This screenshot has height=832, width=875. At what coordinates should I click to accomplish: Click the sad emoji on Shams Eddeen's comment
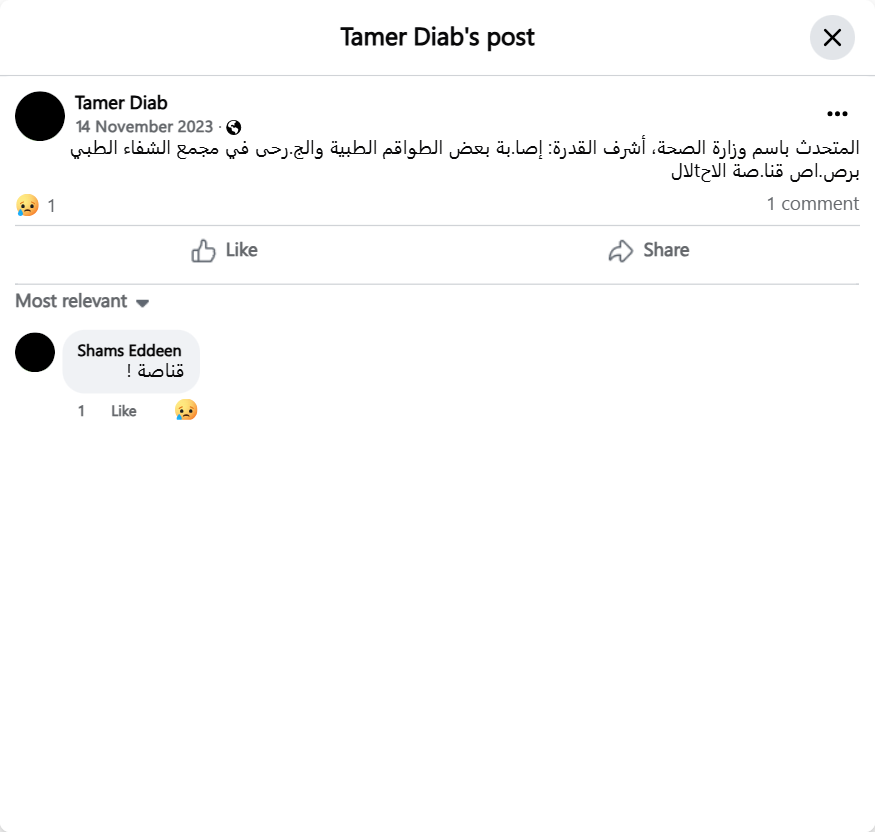click(x=186, y=410)
